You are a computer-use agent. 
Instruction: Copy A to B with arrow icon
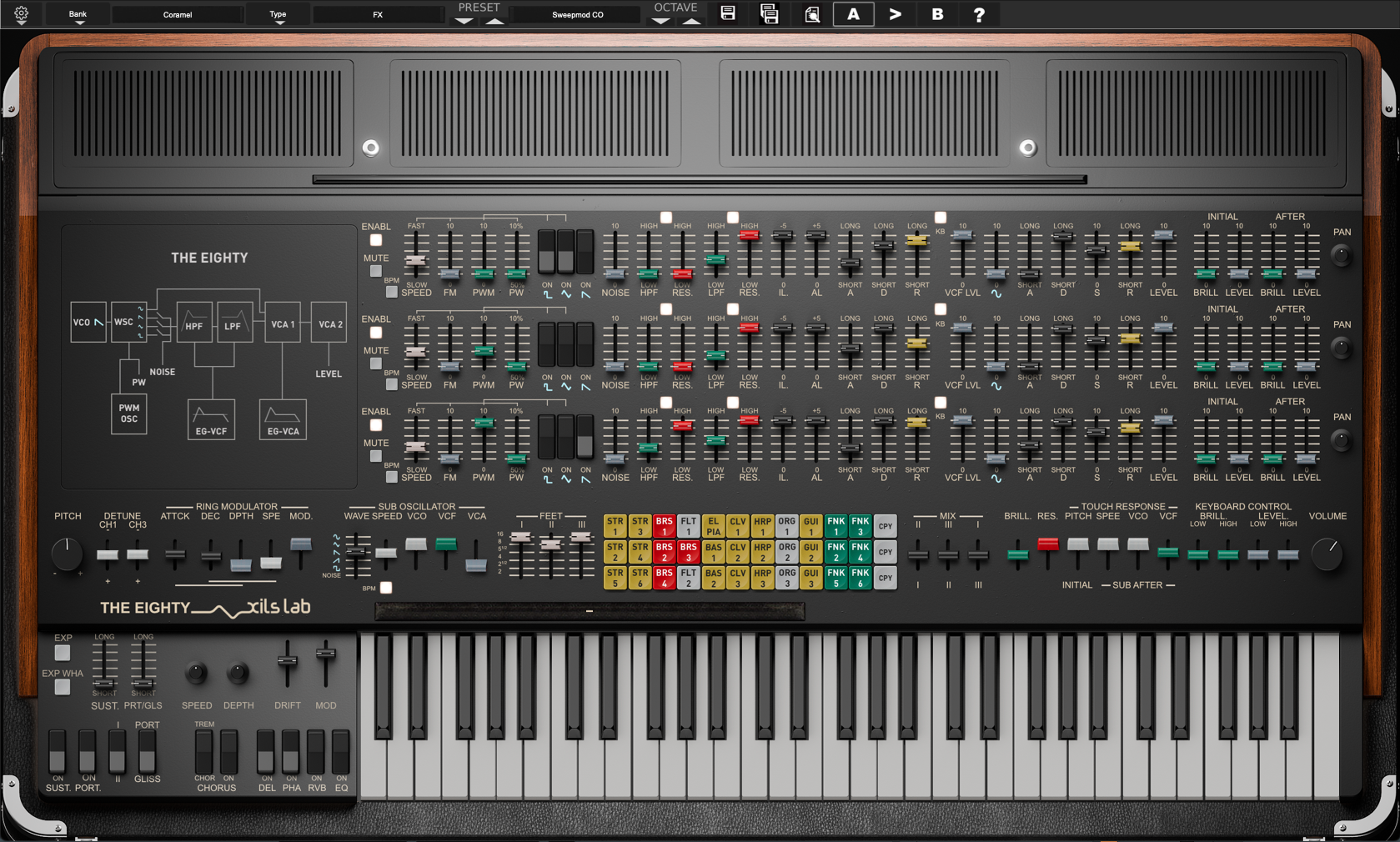point(895,14)
